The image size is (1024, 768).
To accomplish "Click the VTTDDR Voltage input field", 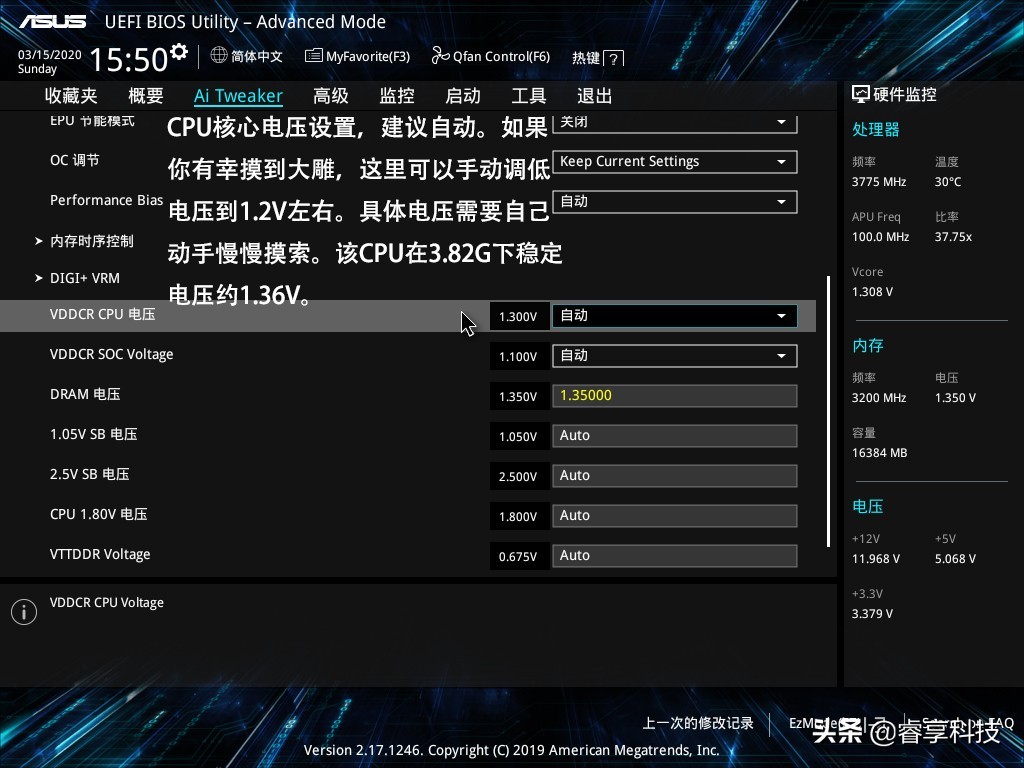I will [x=674, y=556].
